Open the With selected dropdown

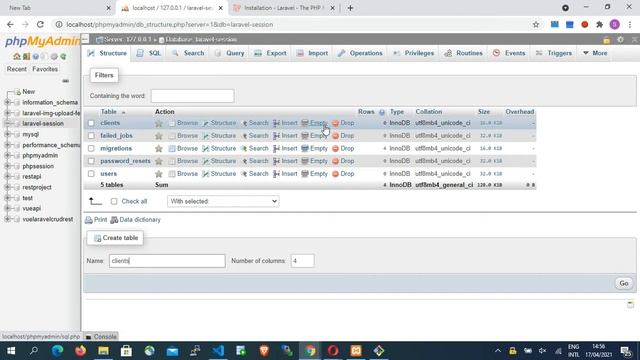click(x=223, y=201)
